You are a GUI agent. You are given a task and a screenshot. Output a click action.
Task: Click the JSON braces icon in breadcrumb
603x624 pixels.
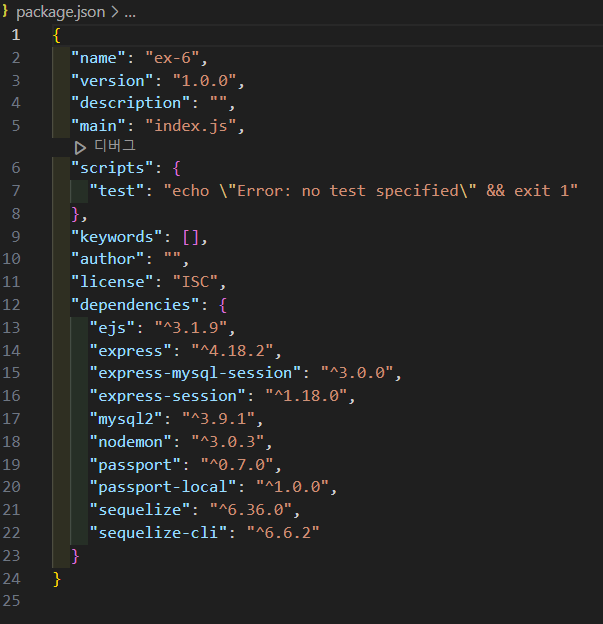point(5,11)
